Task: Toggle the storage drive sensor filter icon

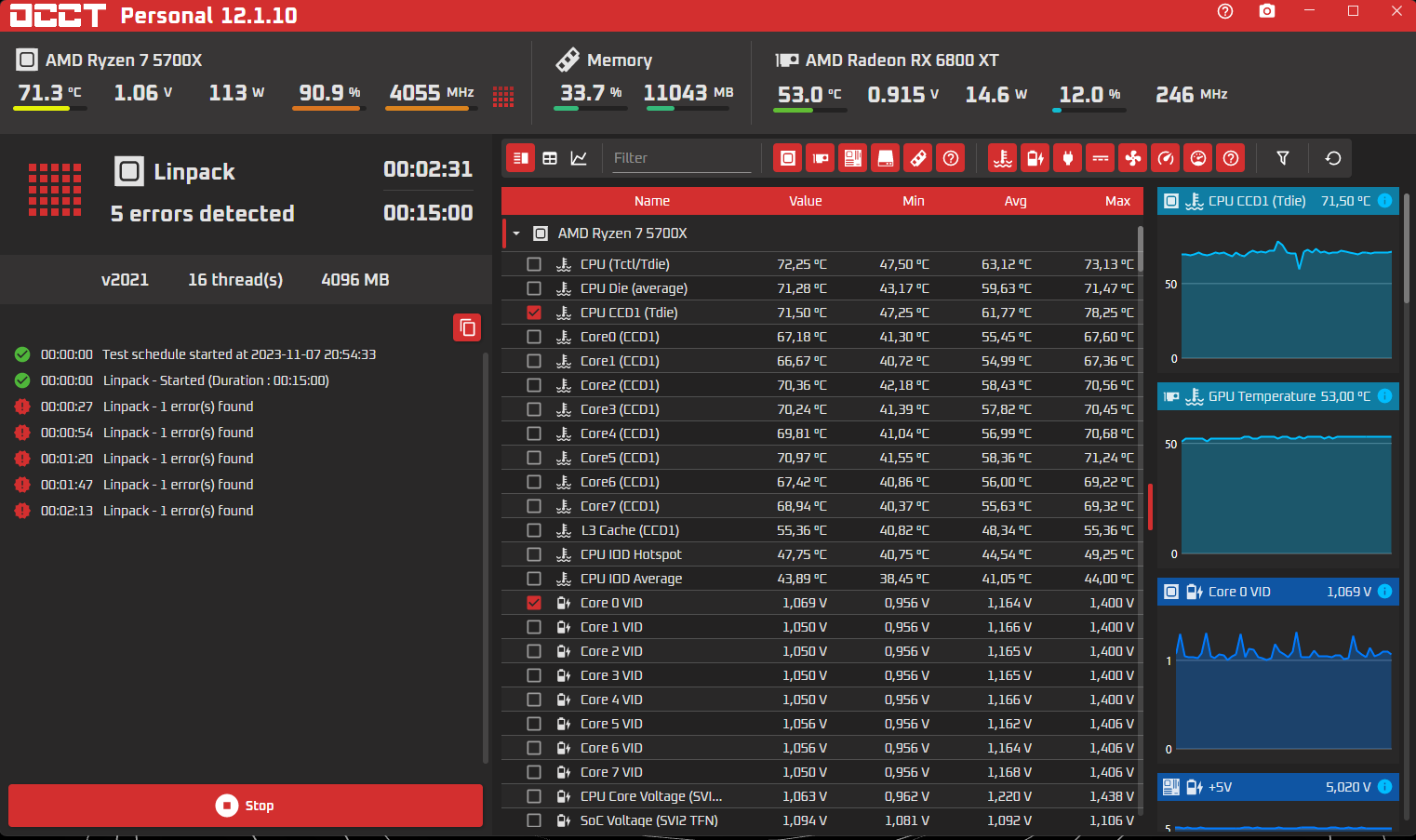Action: [886, 158]
